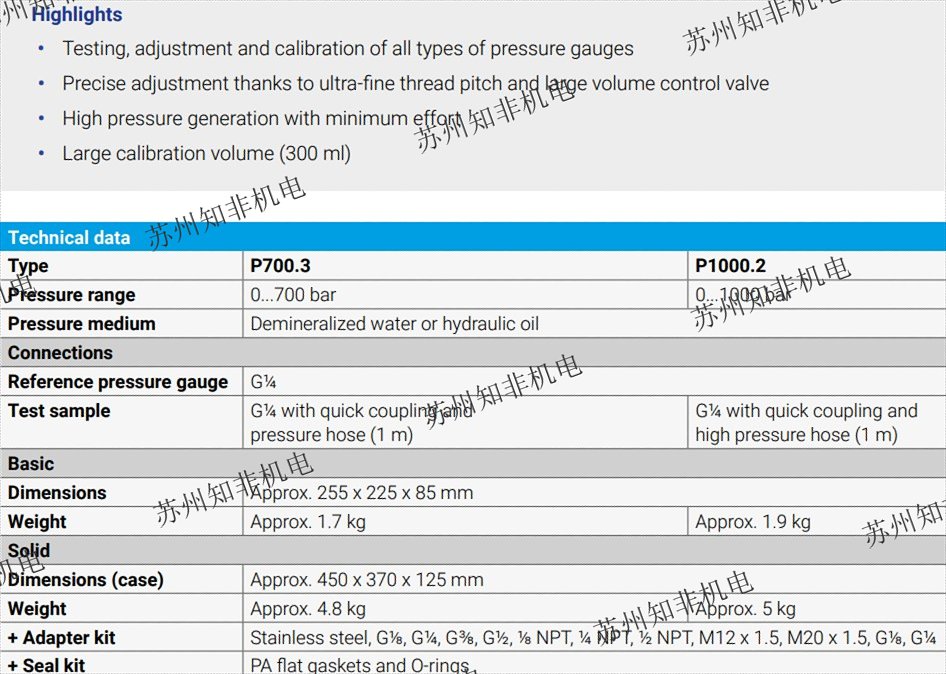Select the Dimensions (case) row label
Viewport: 946px width, 674px height.
(86, 580)
